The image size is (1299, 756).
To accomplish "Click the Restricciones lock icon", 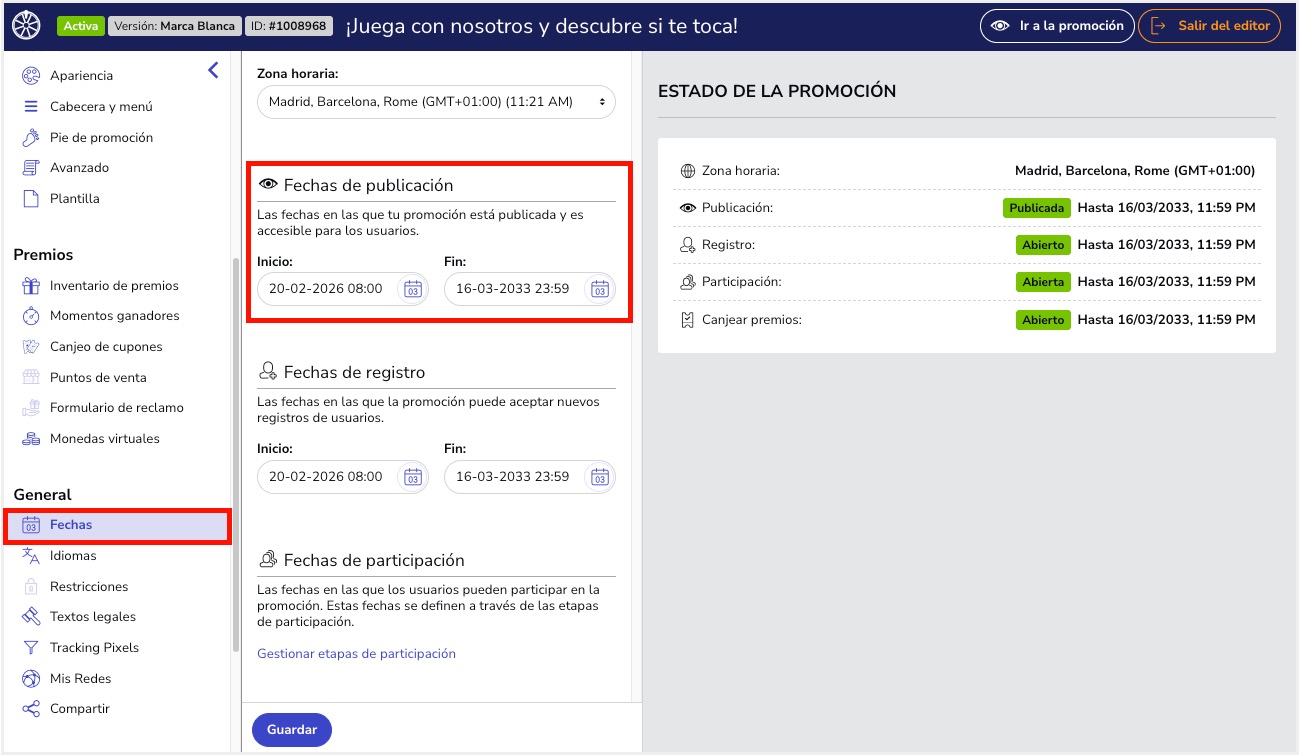I will coord(31,585).
